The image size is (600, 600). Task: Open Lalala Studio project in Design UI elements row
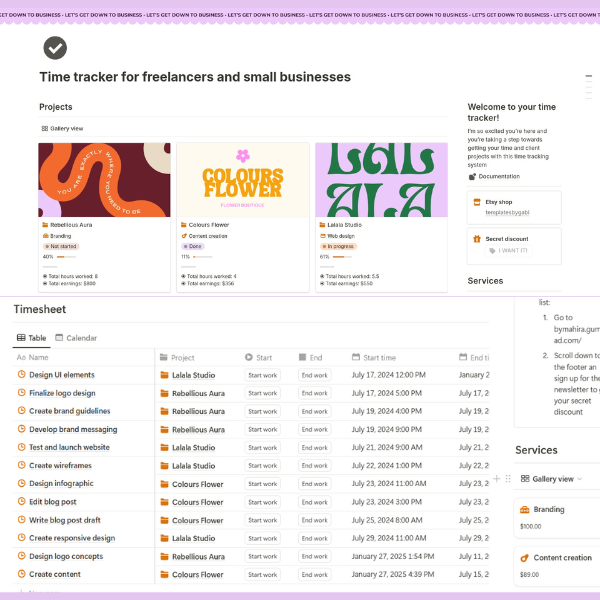(193, 375)
